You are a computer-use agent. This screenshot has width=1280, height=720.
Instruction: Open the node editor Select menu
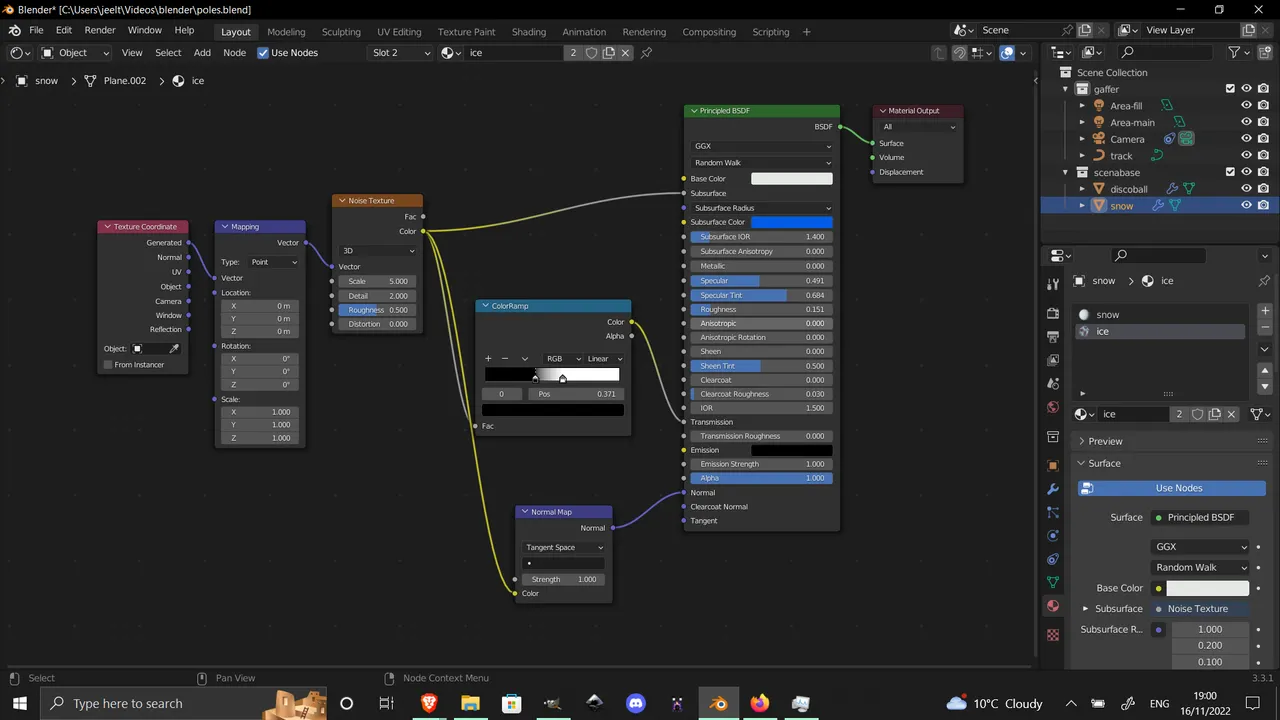168,53
